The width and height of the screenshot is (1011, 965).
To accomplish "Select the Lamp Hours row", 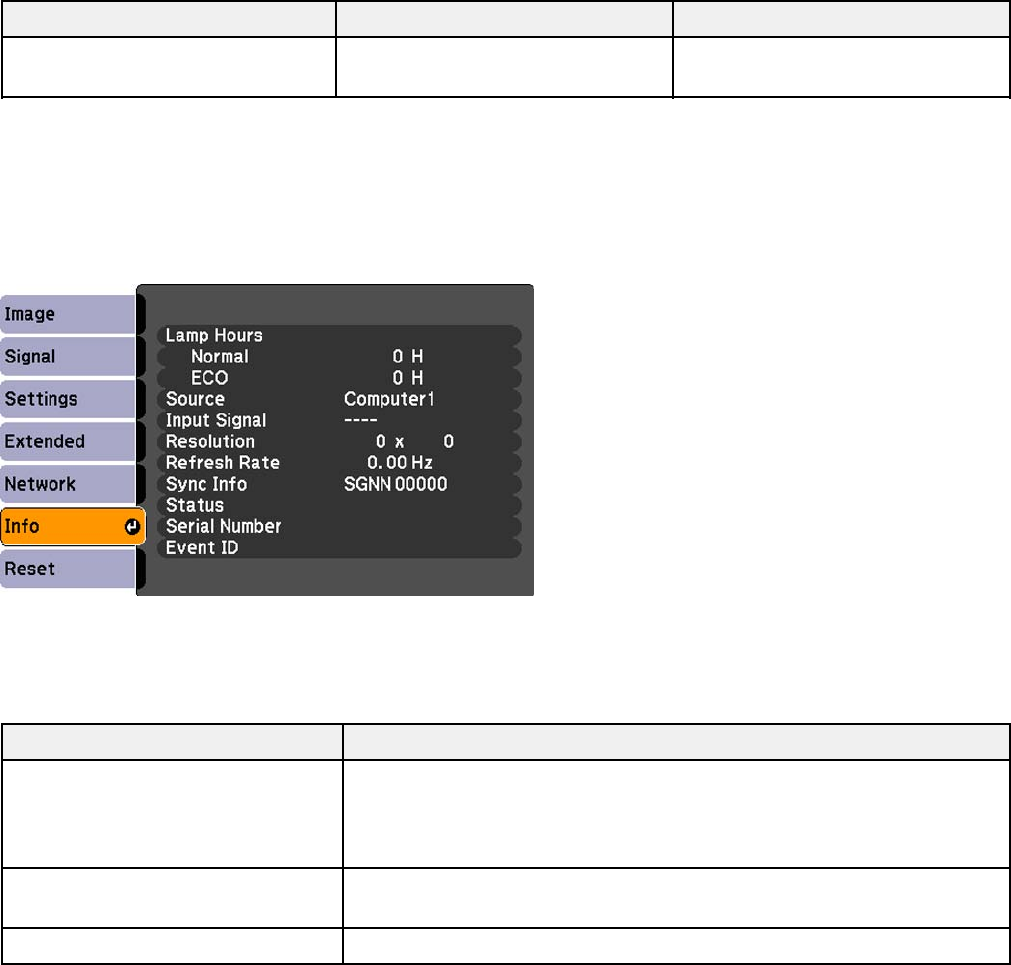I will (339, 335).
